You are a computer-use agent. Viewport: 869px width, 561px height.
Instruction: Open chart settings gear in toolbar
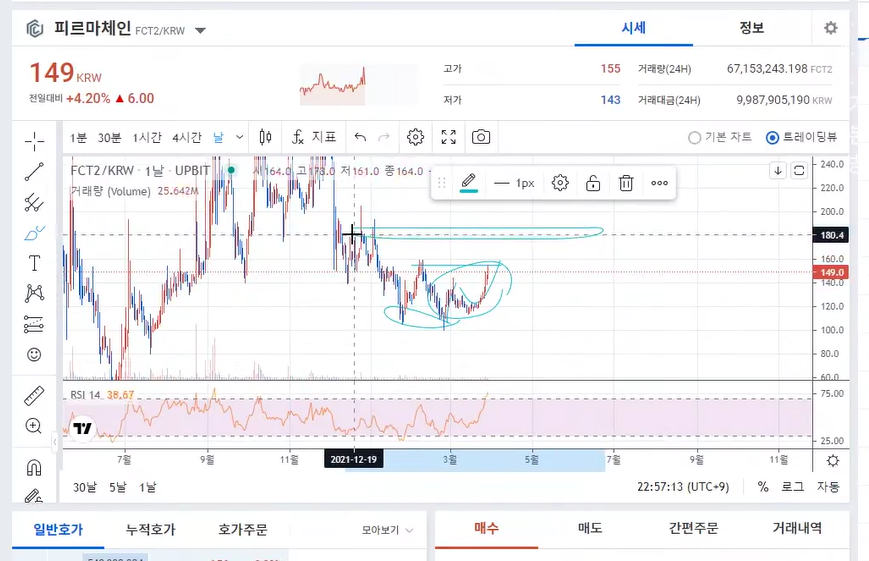(415, 137)
